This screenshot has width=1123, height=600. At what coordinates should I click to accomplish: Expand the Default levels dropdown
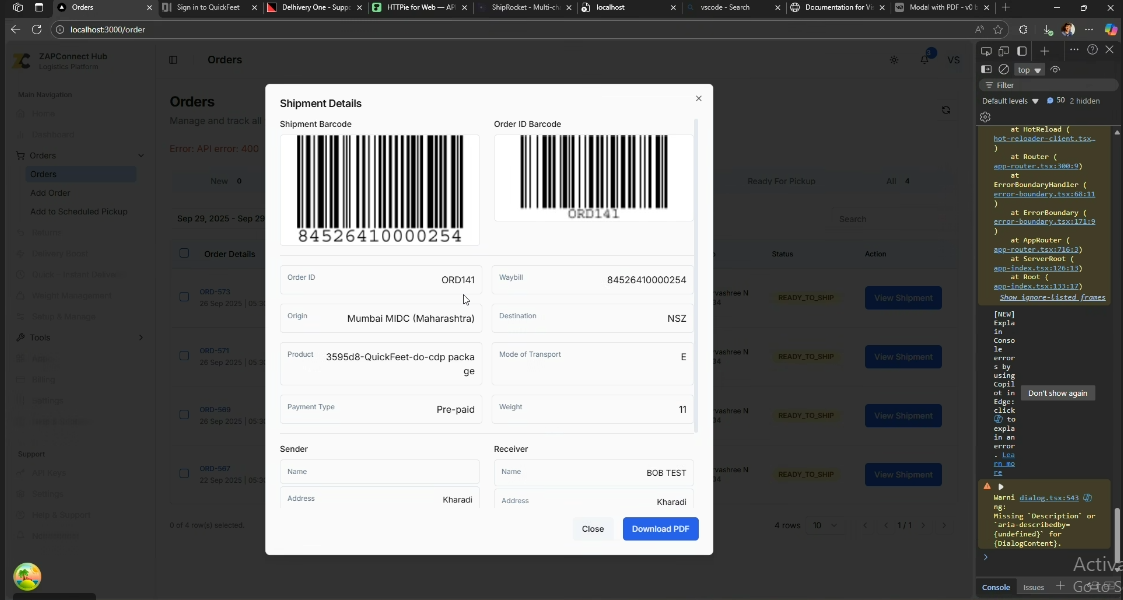point(1010,101)
